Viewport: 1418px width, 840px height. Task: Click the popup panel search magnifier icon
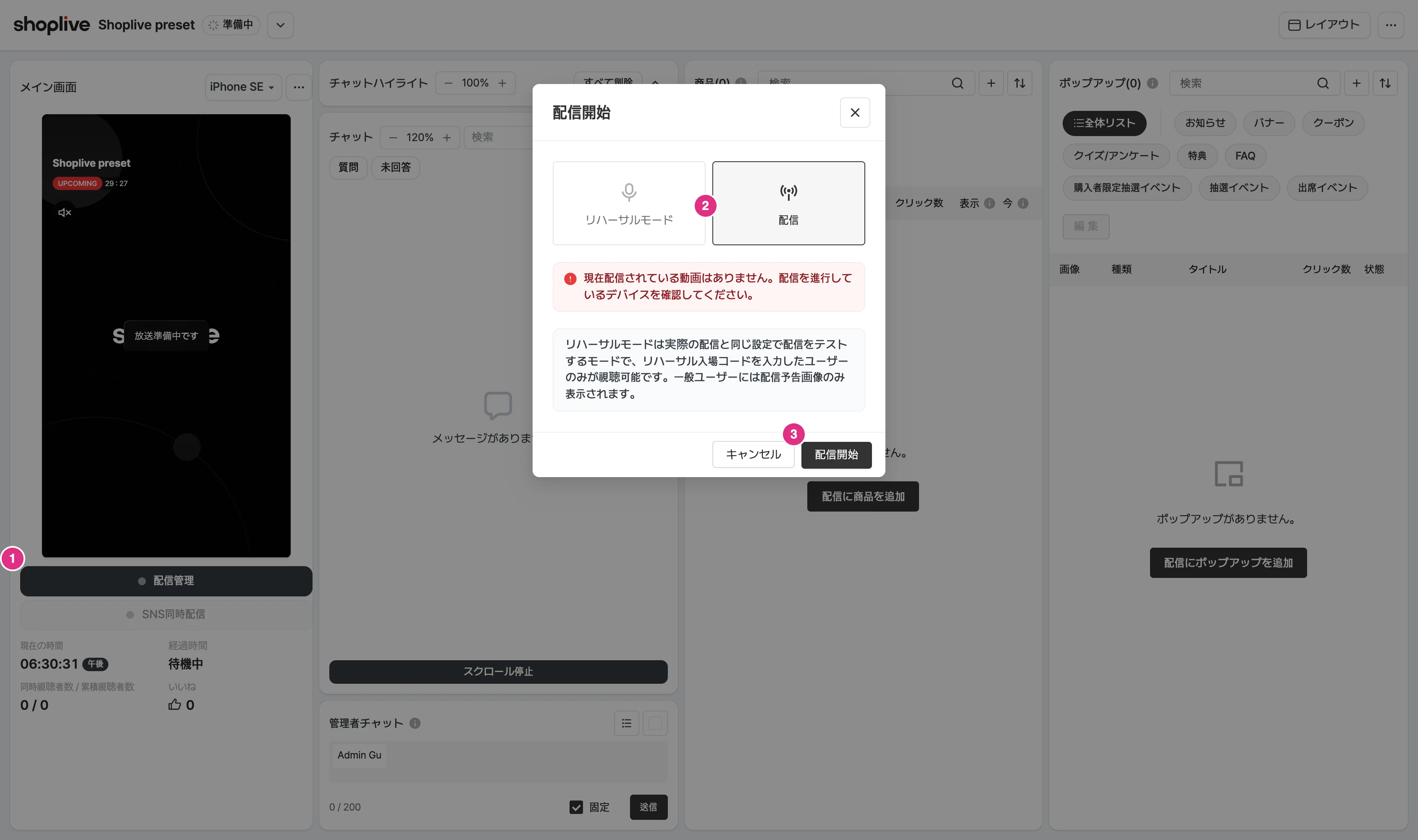tap(1323, 83)
